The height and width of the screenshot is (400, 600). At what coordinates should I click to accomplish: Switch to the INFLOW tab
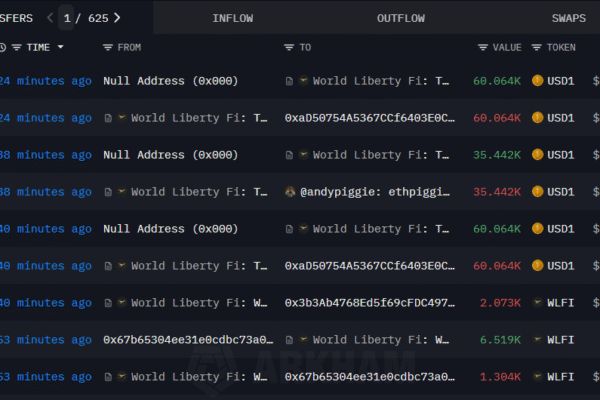click(x=234, y=18)
